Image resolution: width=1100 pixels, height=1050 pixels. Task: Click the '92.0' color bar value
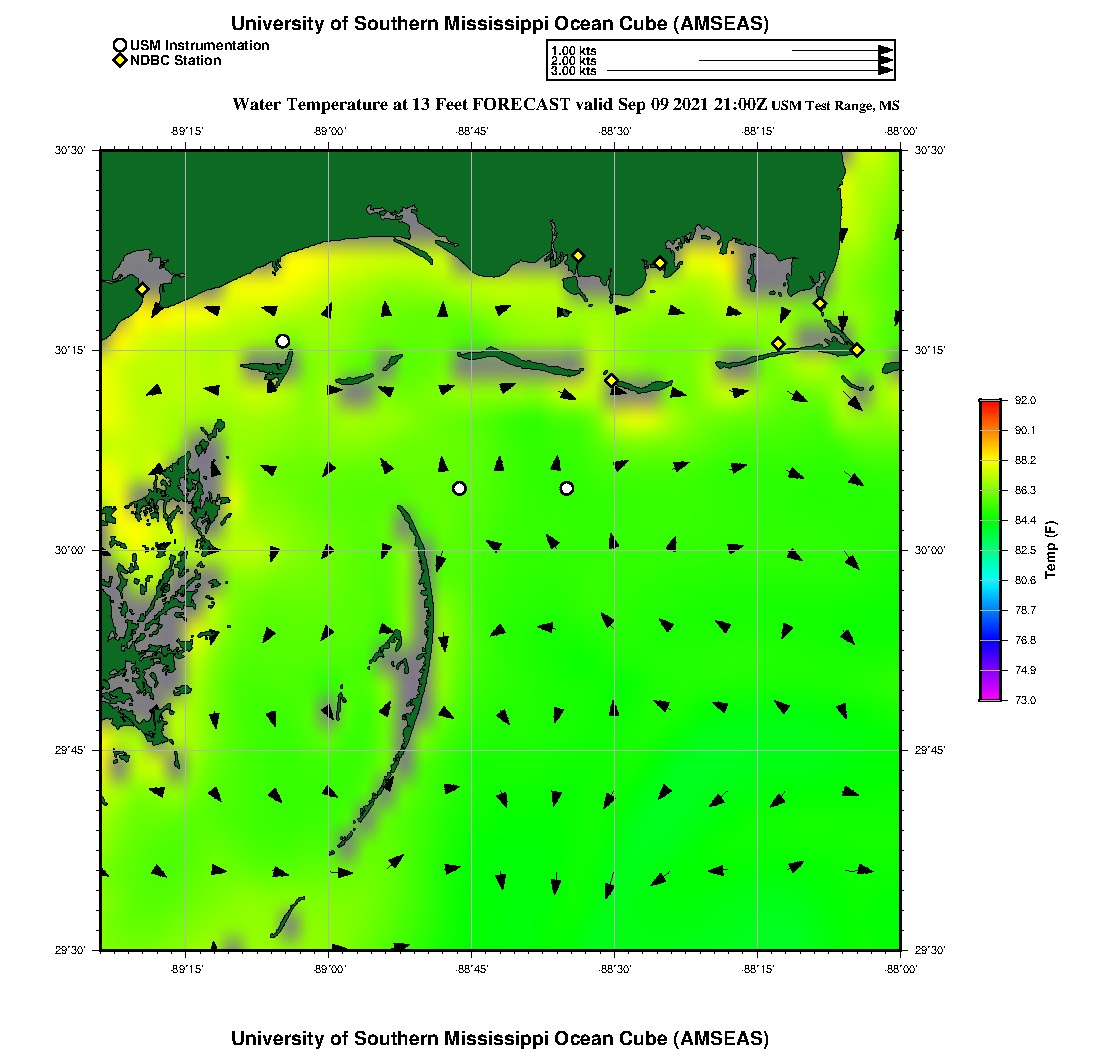pyautogui.click(x=1025, y=401)
